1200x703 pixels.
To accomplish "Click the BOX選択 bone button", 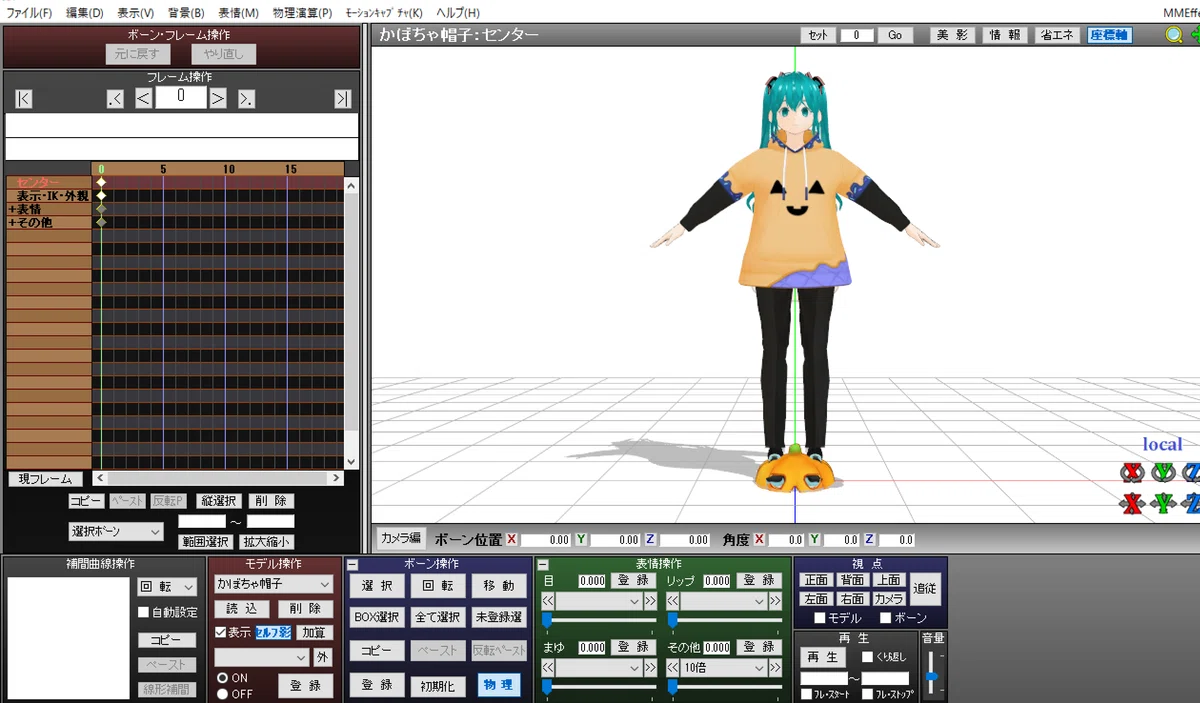I will (377, 617).
